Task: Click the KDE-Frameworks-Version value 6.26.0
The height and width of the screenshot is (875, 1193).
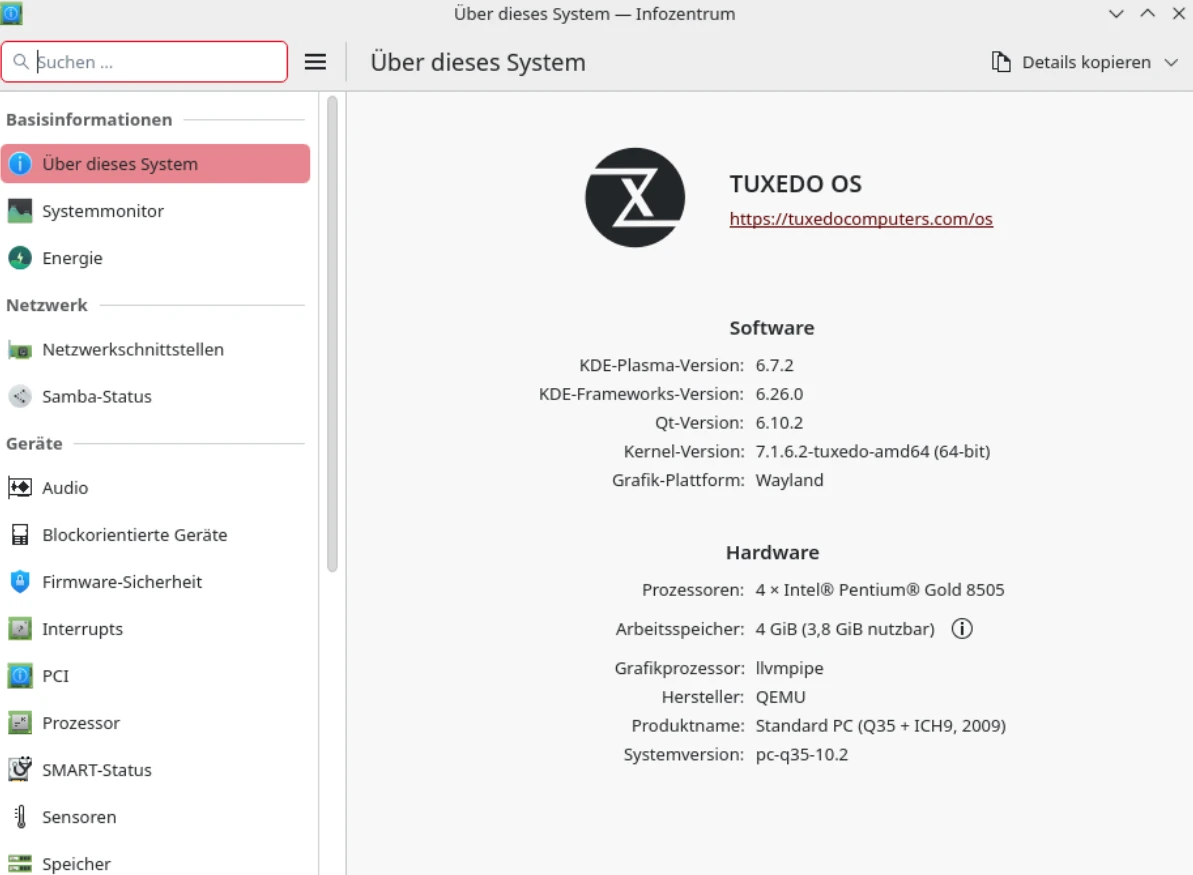Action: pos(779,394)
